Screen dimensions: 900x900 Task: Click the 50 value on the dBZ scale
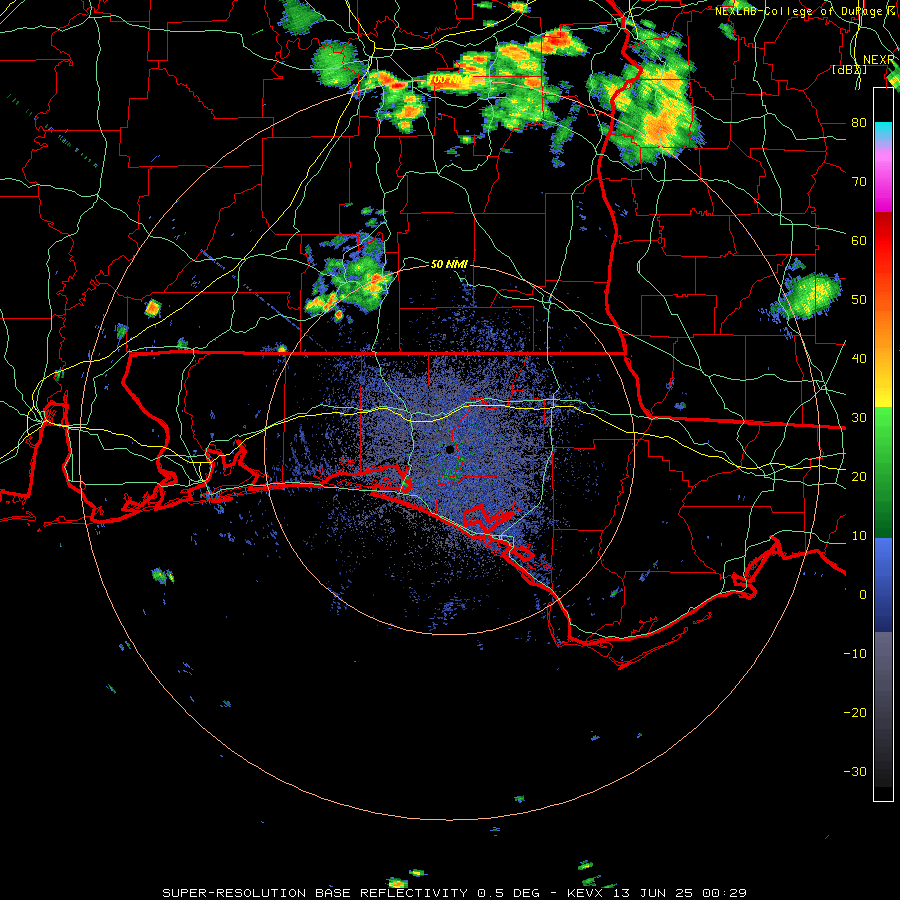coord(859,300)
